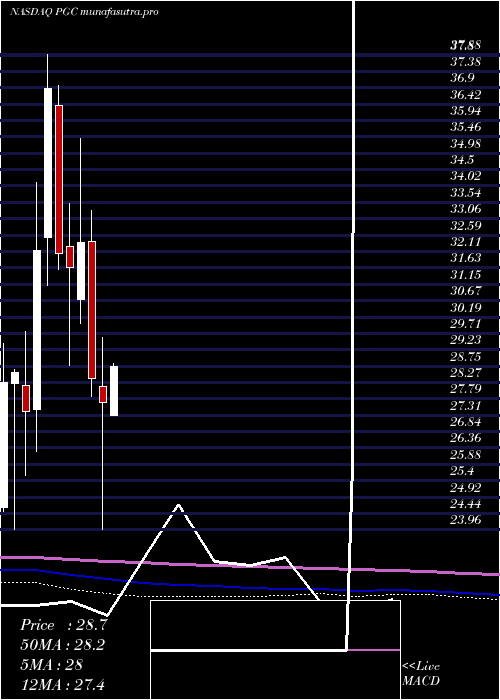Click the 29.23 price axis label

tap(465, 340)
